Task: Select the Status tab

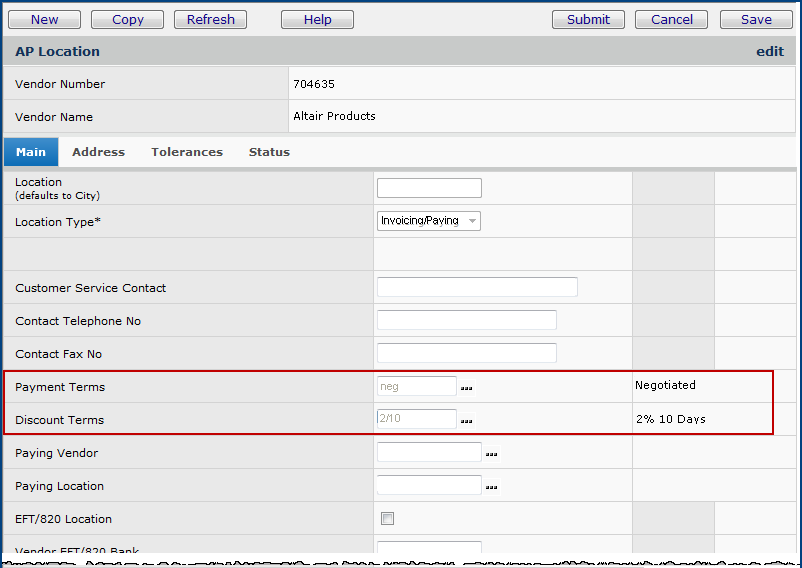Action: [x=269, y=152]
